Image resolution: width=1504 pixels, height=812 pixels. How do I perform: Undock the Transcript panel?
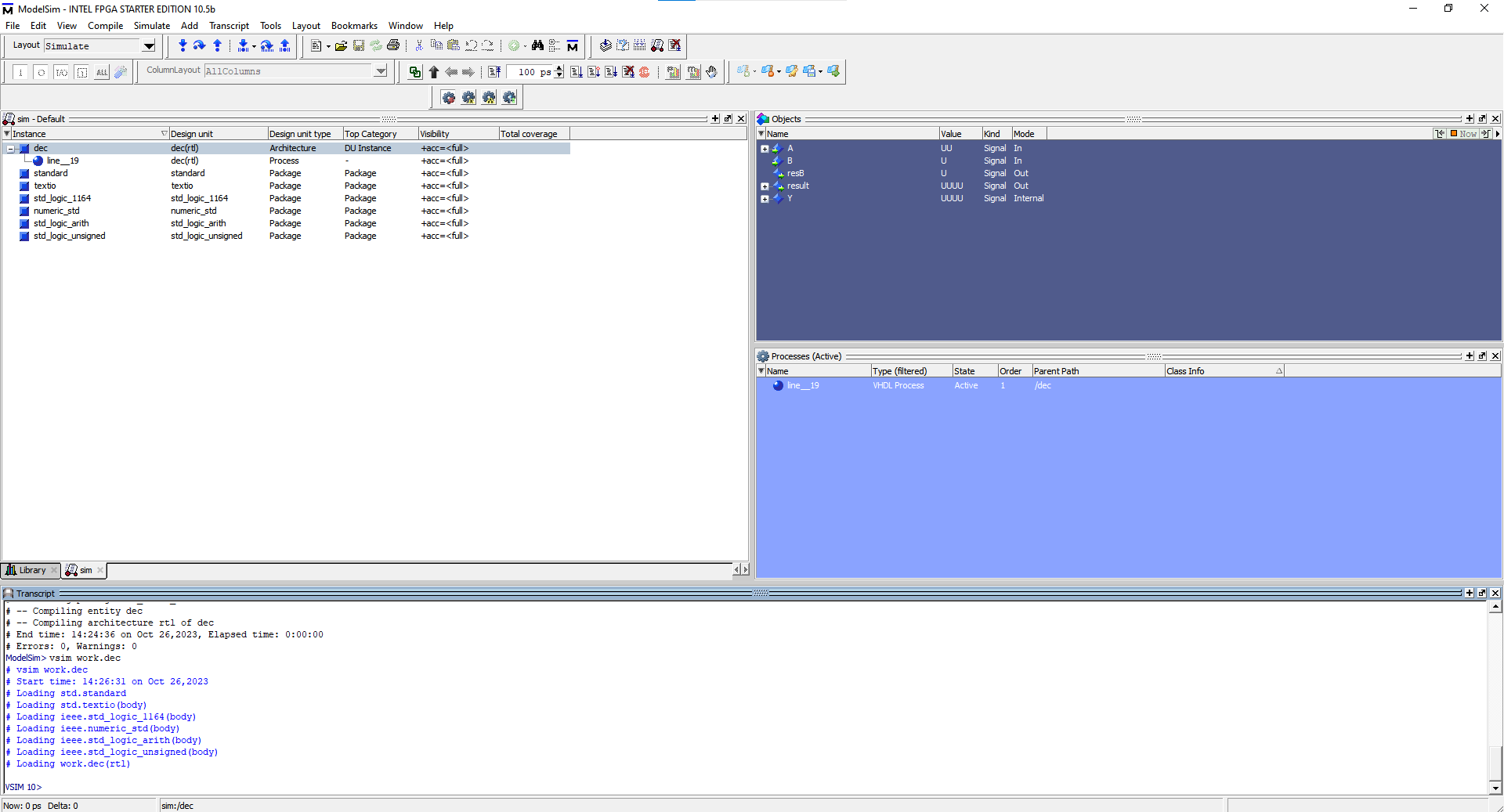coord(1482,593)
